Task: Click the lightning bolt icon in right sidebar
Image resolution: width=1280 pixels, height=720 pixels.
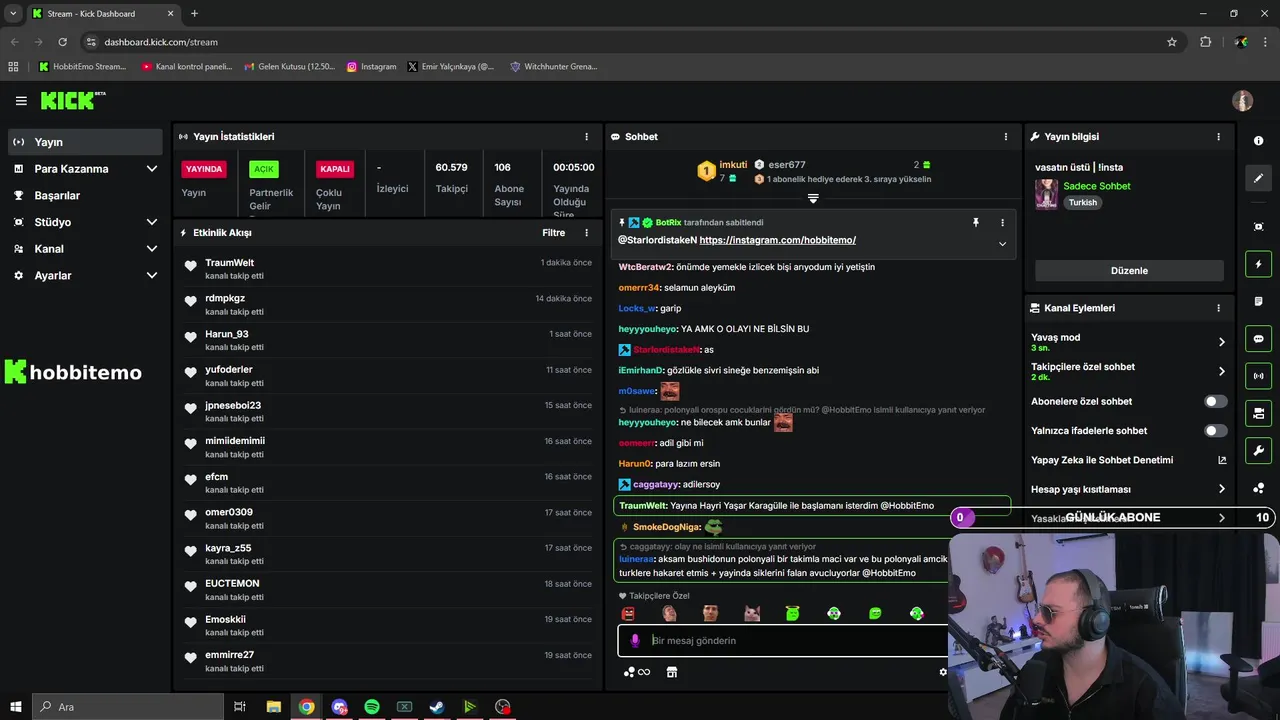Action: tap(1258, 264)
